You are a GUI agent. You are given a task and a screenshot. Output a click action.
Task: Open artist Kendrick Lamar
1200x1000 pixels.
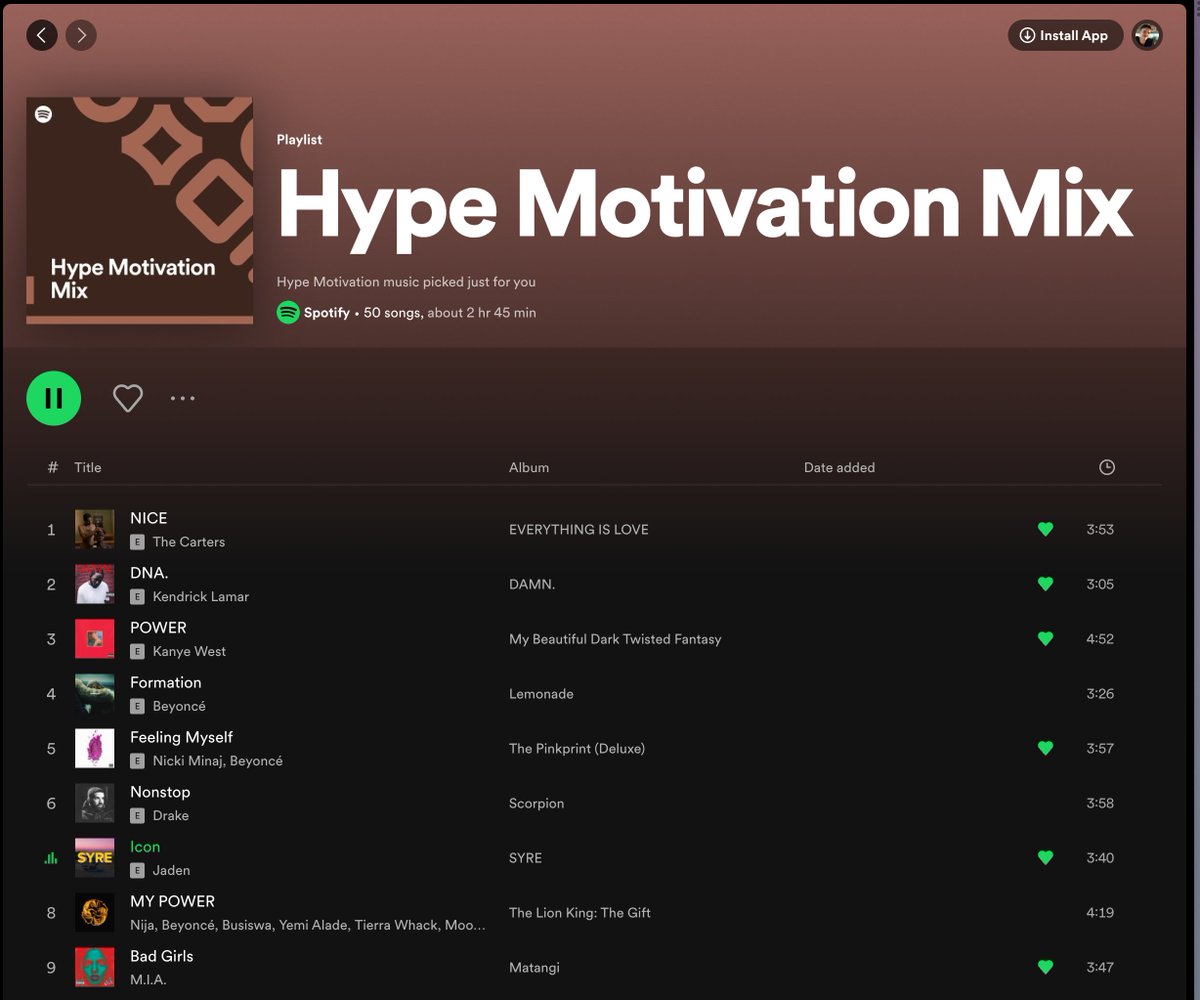tap(200, 597)
